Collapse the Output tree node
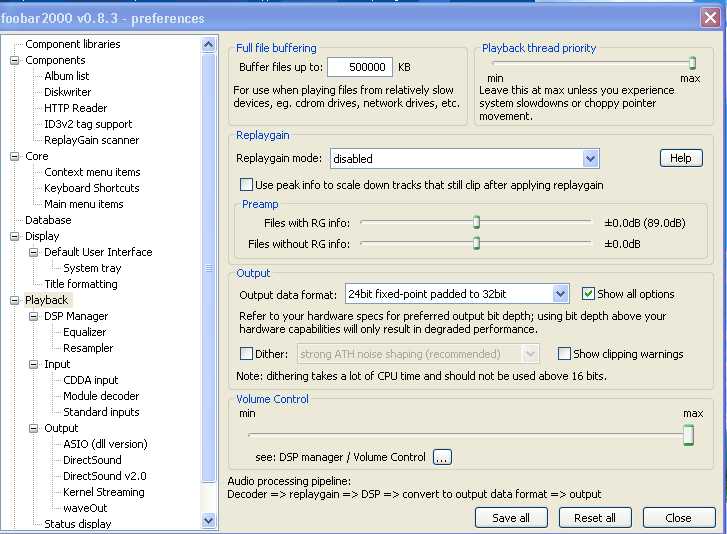This screenshot has height=534, width=727. tap(34, 428)
